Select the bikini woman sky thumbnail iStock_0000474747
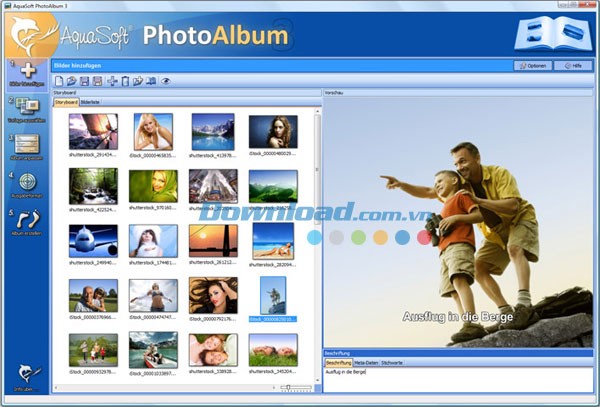This screenshot has width=600, height=407. [x=153, y=295]
